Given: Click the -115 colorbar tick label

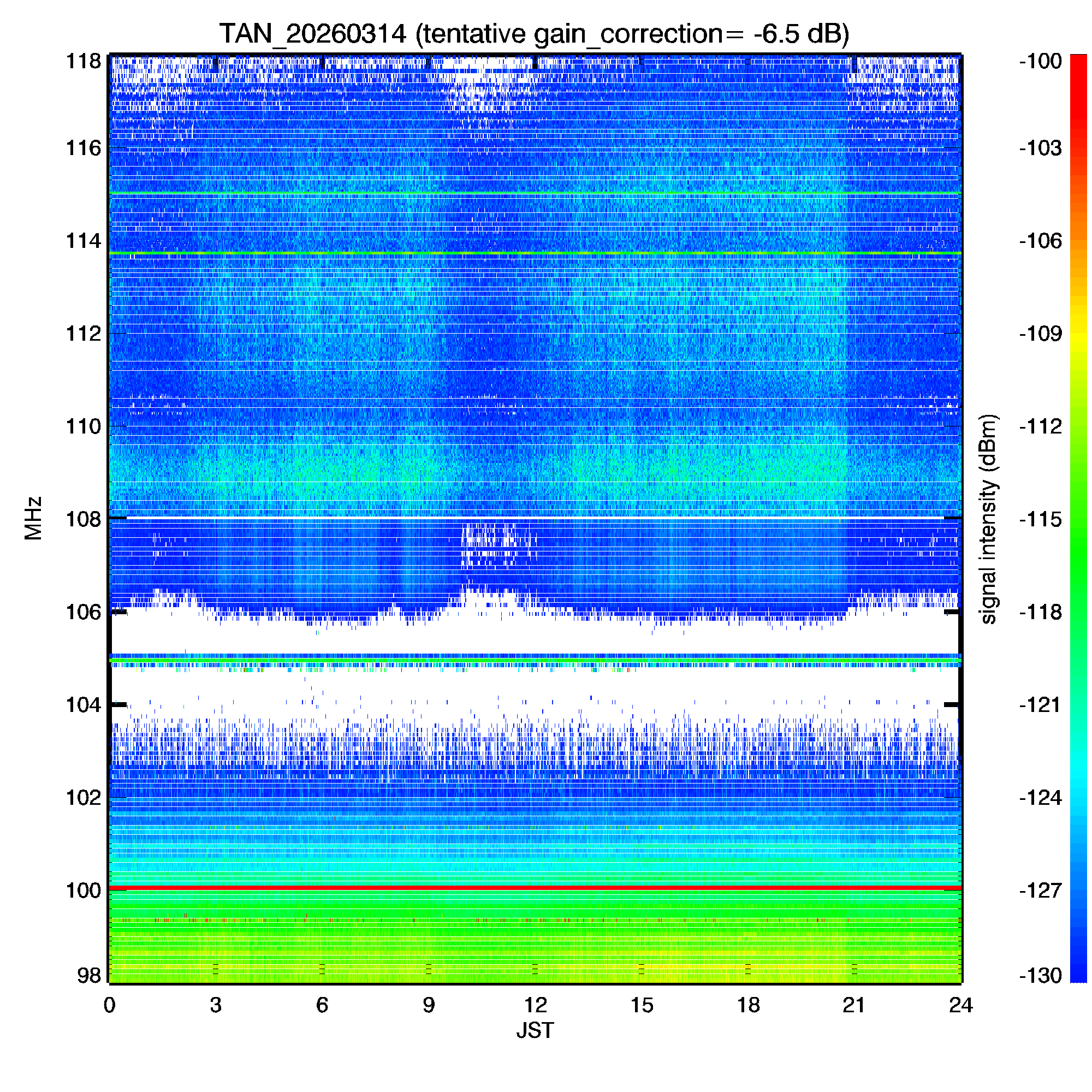Looking at the screenshot, I should (x=1041, y=519).
